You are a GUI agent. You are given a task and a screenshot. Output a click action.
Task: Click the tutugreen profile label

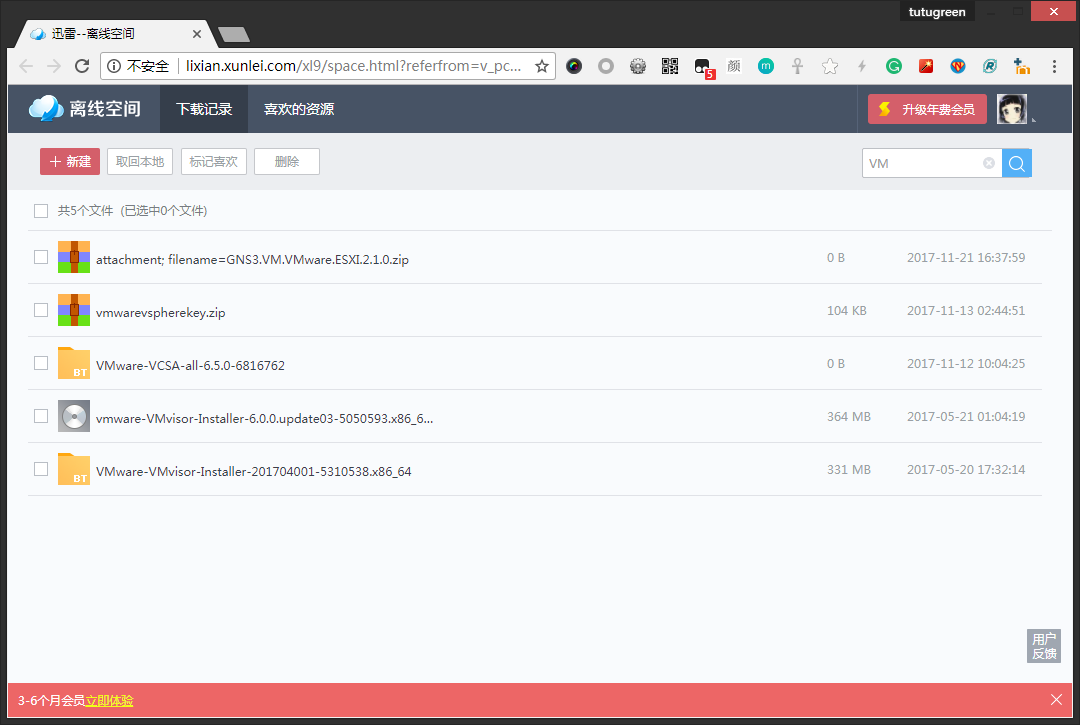937,12
